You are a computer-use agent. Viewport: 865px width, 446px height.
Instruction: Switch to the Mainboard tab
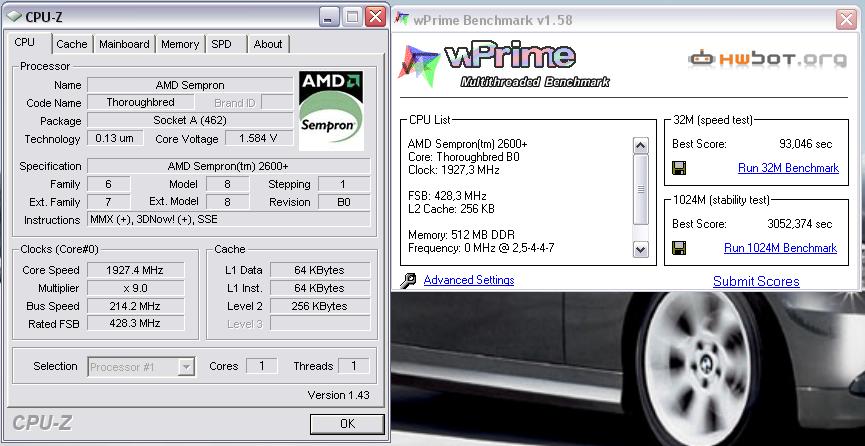[124, 44]
